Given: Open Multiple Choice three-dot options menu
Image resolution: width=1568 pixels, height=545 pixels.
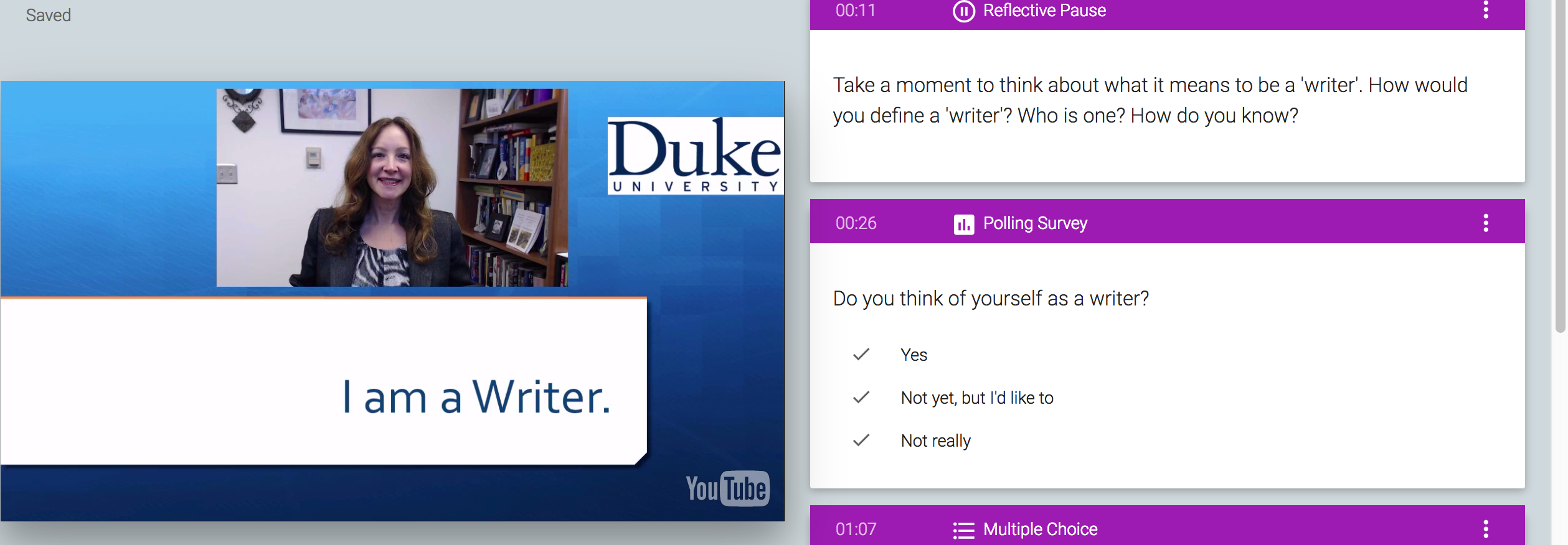Looking at the screenshot, I should [1486, 529].
